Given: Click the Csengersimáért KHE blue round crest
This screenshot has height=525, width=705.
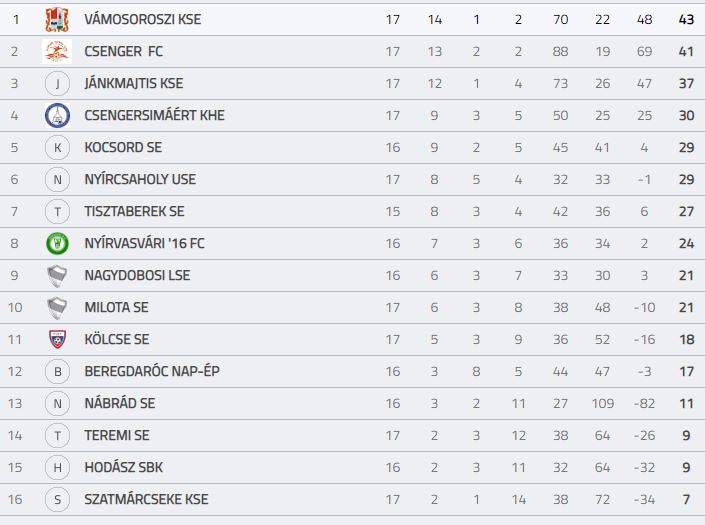Looking at the screenshot, I should pyautogui.click(x=58, y=116).
